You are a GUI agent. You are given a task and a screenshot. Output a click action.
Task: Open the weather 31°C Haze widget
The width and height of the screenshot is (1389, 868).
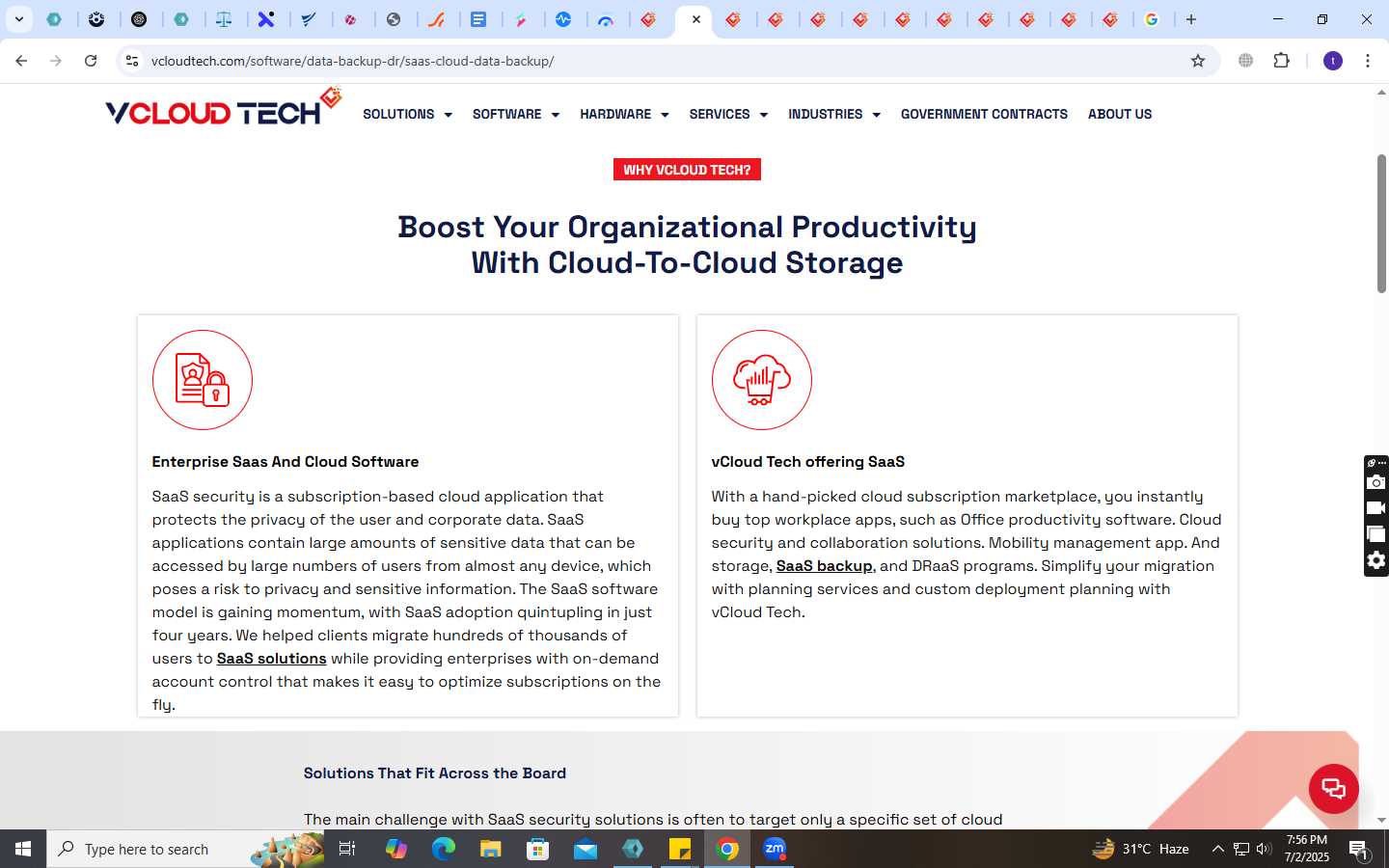click(1140, 849)
